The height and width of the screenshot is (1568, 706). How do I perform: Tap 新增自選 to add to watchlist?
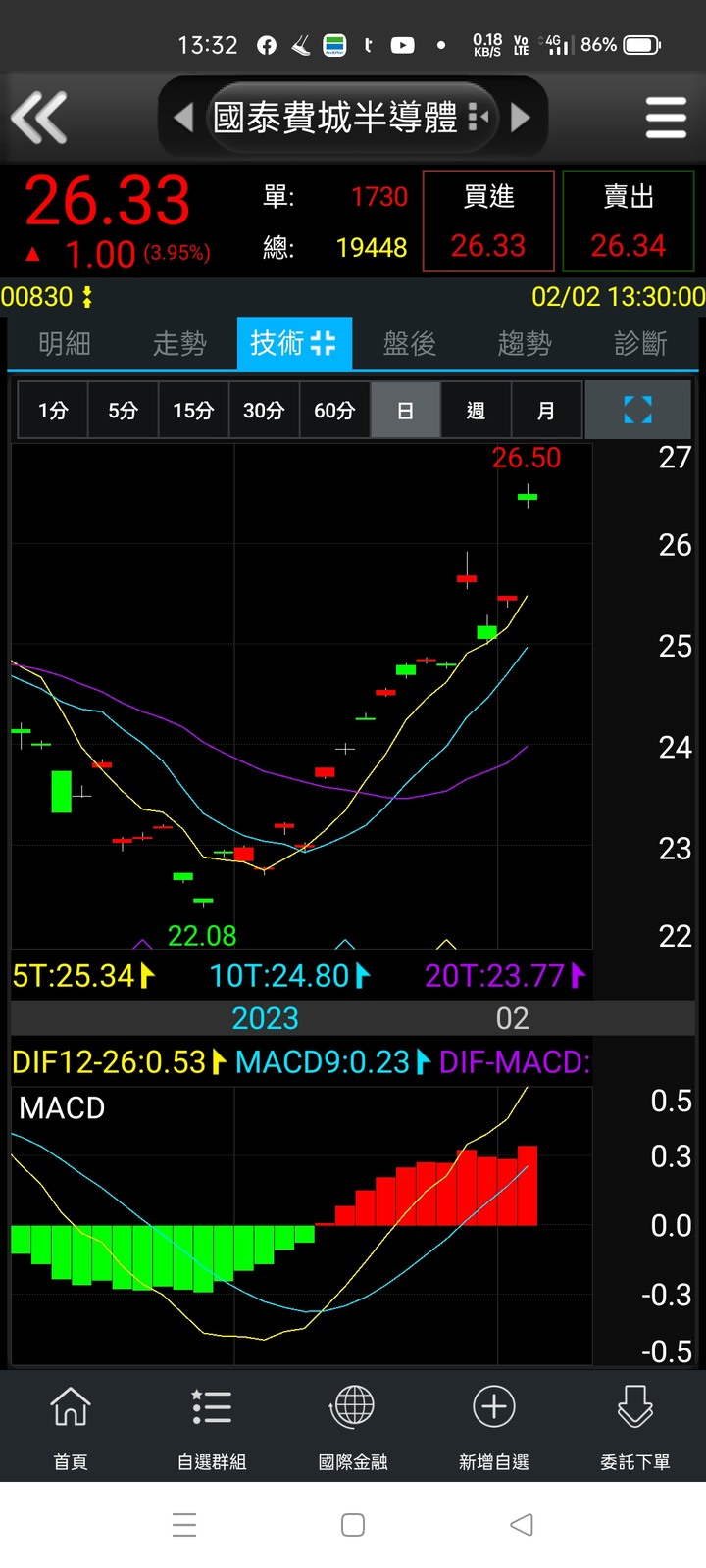pyautogui.click(x=494, y=1427)
